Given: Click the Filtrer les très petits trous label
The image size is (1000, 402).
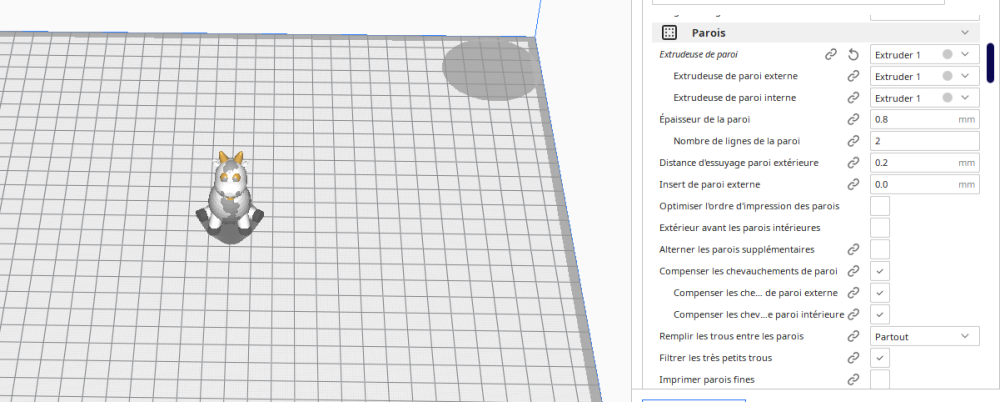Looking at the screenshot, I should point(716,358).
